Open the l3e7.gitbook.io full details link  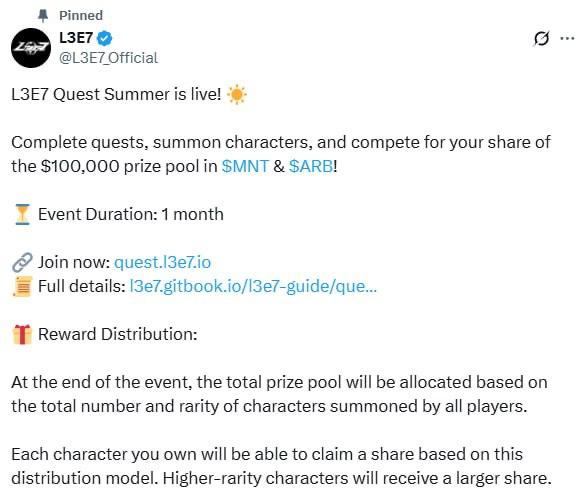point(253,286)
